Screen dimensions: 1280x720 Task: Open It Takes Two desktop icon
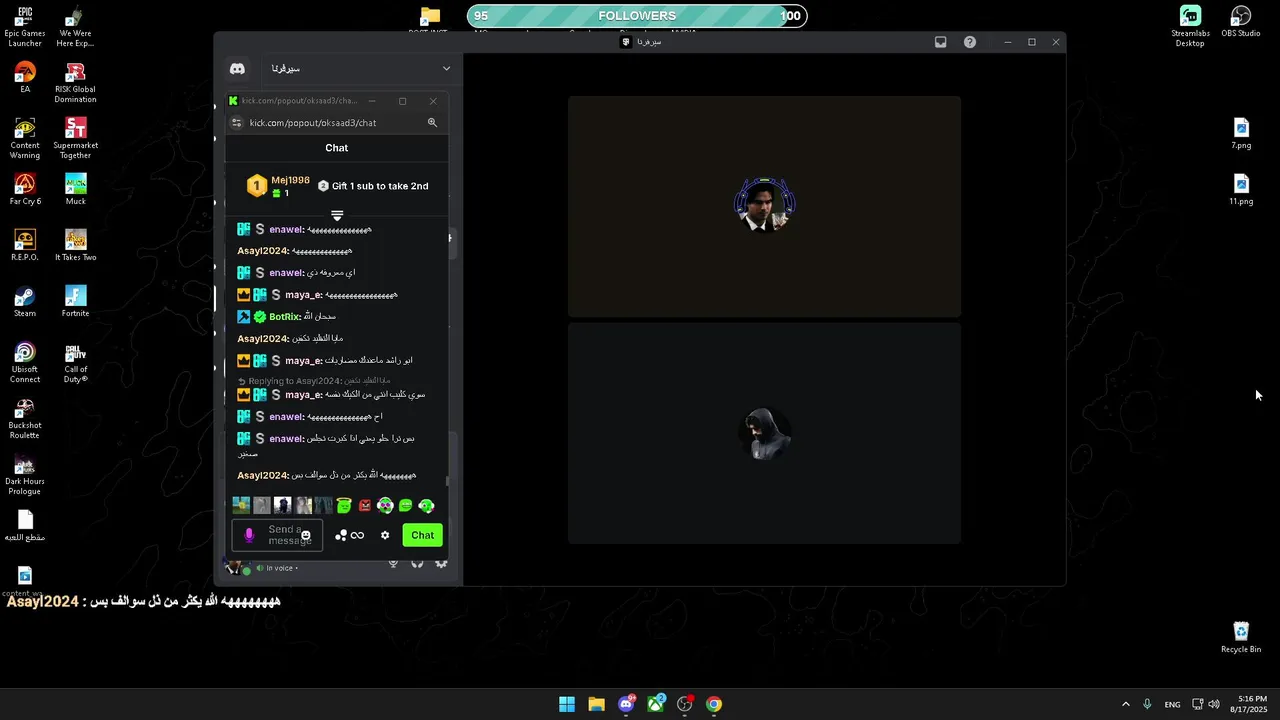point(75,246)
